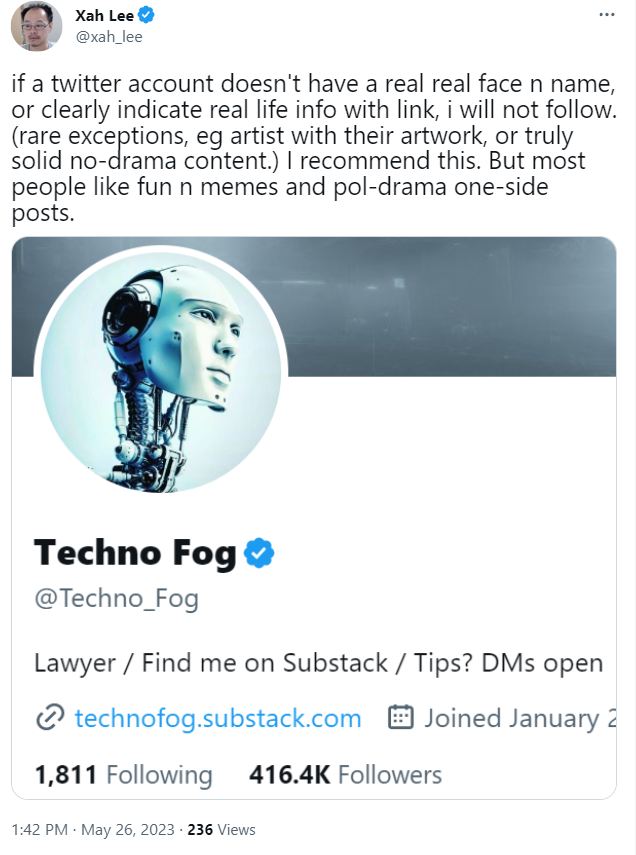Click the 1,811 Following count
The width and height of the screenshot is (636, 855).
tap(123, 775)
